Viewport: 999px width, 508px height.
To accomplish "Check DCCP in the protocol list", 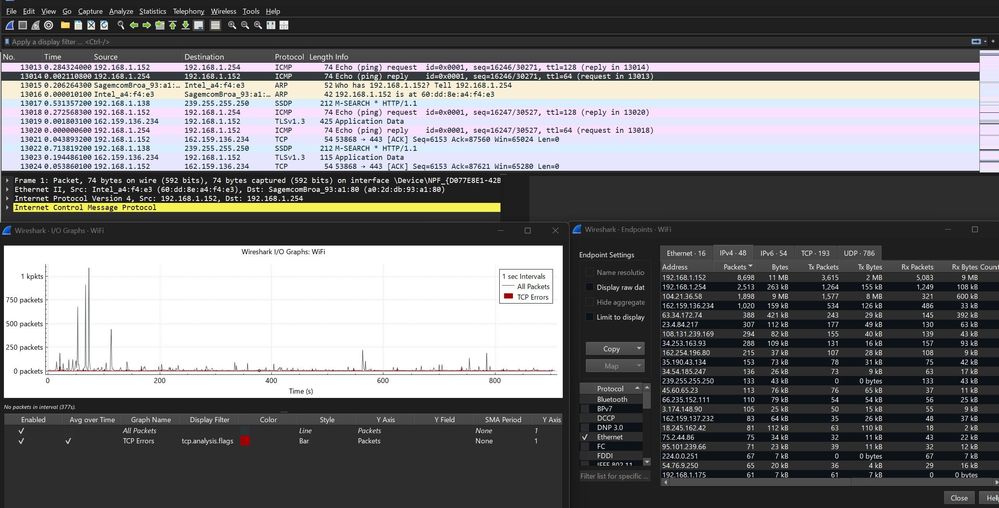I will click(585, 418).
